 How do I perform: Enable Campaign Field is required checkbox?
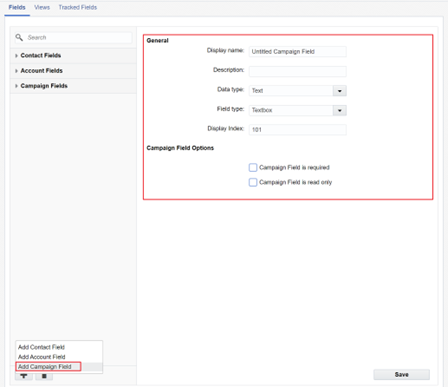coord(253,167)
